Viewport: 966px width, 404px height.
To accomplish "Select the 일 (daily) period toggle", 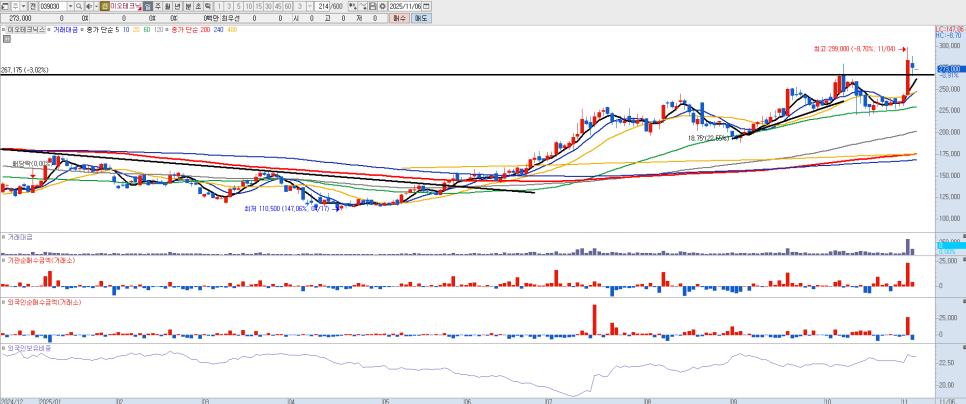I will tap(148, 6).
